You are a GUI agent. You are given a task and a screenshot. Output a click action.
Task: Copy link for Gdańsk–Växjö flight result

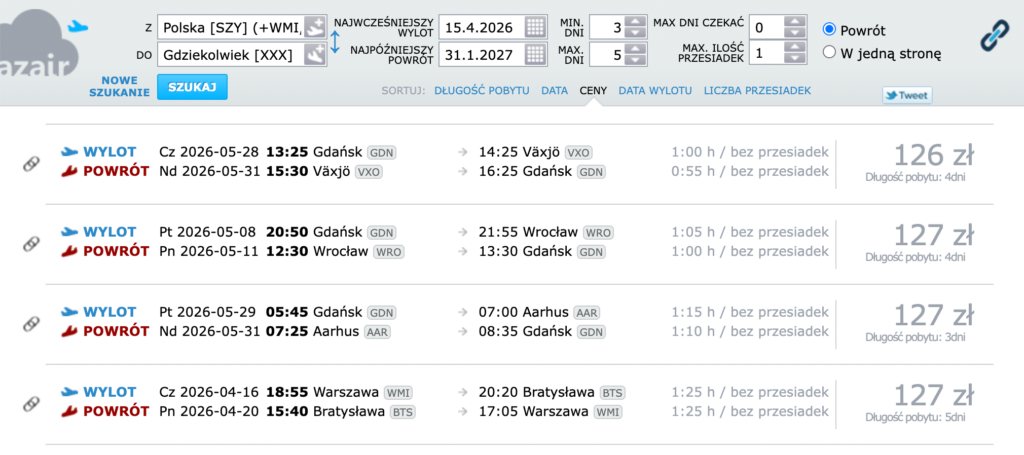coord(31,163)
